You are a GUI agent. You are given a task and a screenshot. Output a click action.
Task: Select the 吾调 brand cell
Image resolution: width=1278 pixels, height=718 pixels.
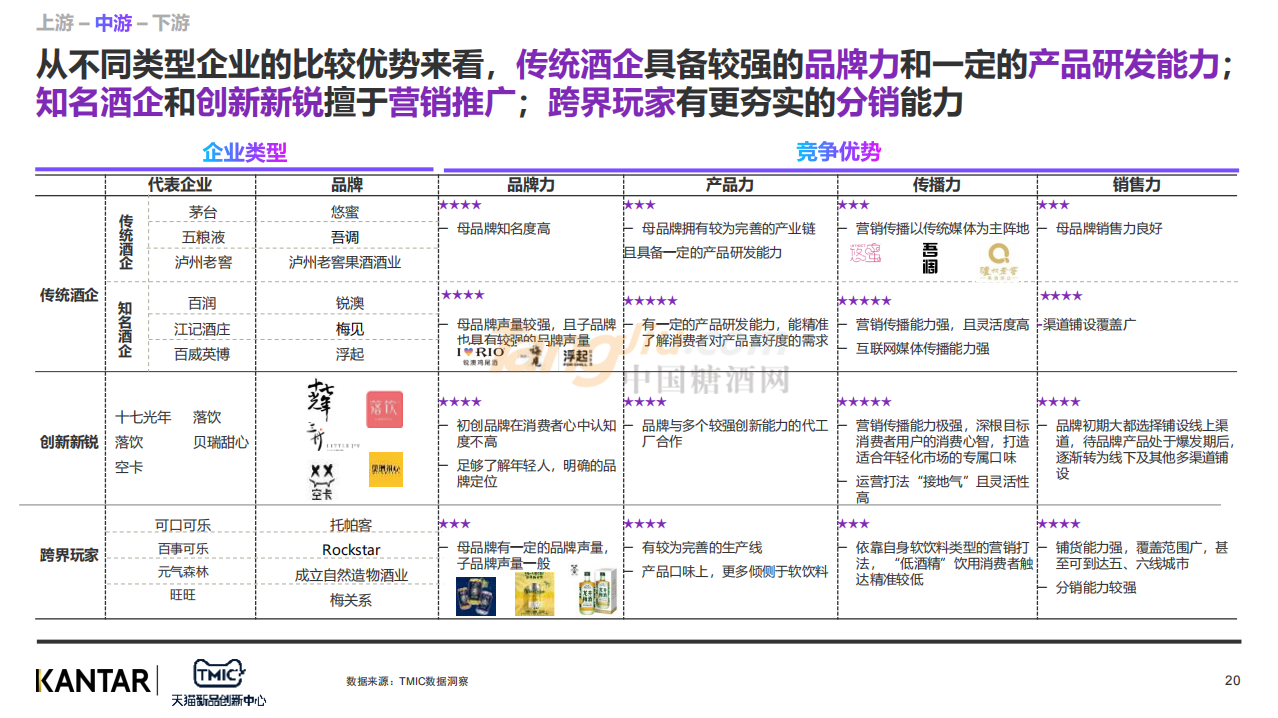tap(345, 237)
